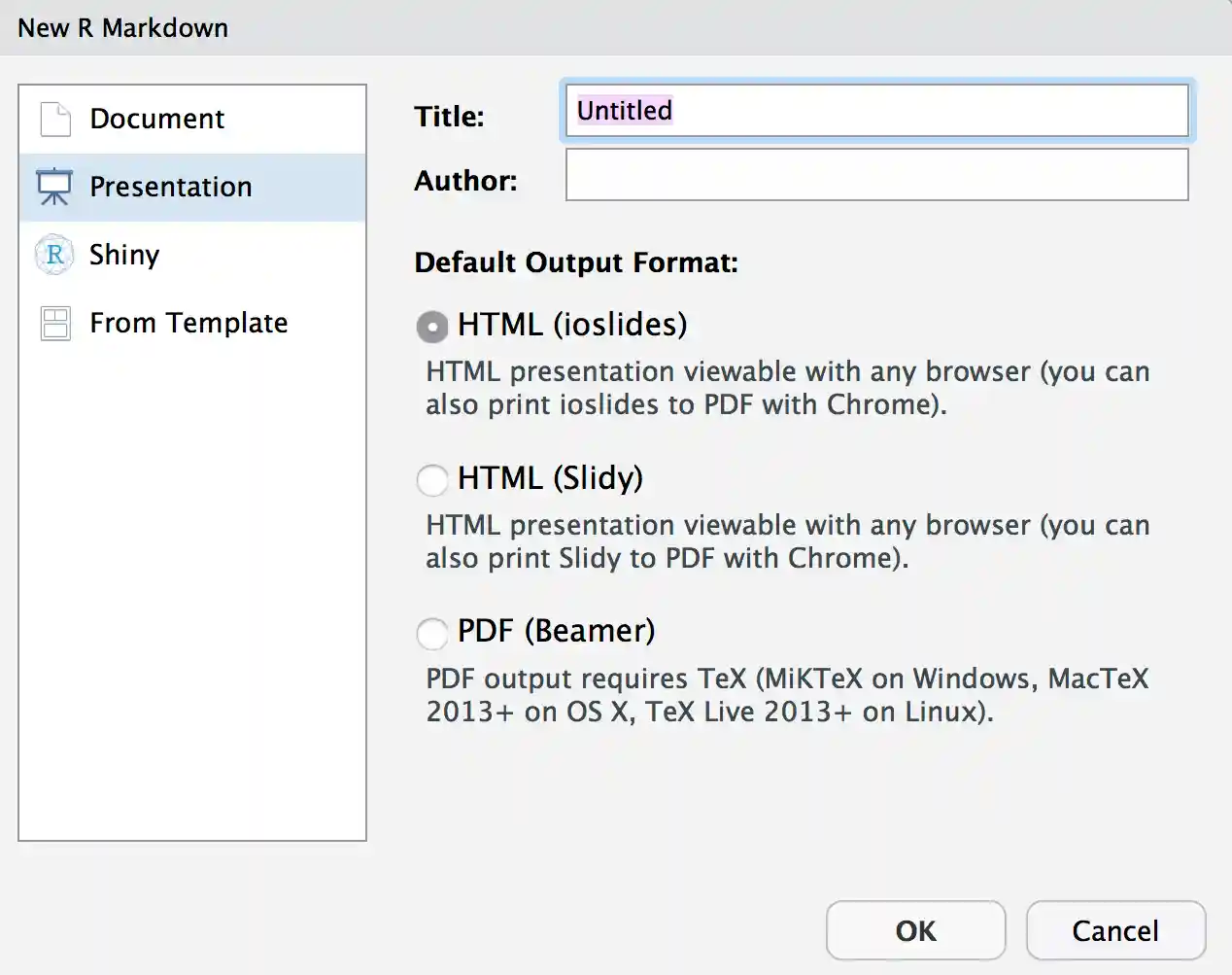This screenshot has width=1232, height=975.
Task: Click the "Author:" field label
Action: 465,181
